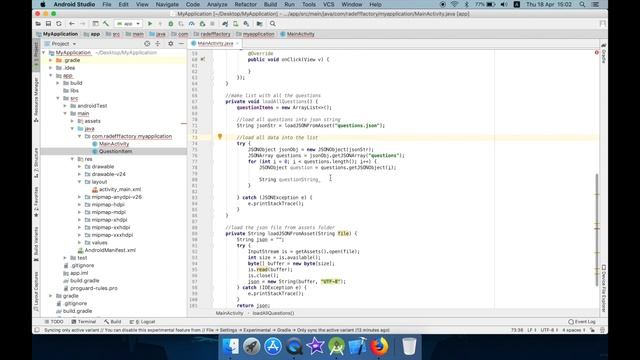Click the yellow lightbulb intention icon in gutter
Image resolution: width=640 pixels, height=360 pixels.
tap(220, 137)
